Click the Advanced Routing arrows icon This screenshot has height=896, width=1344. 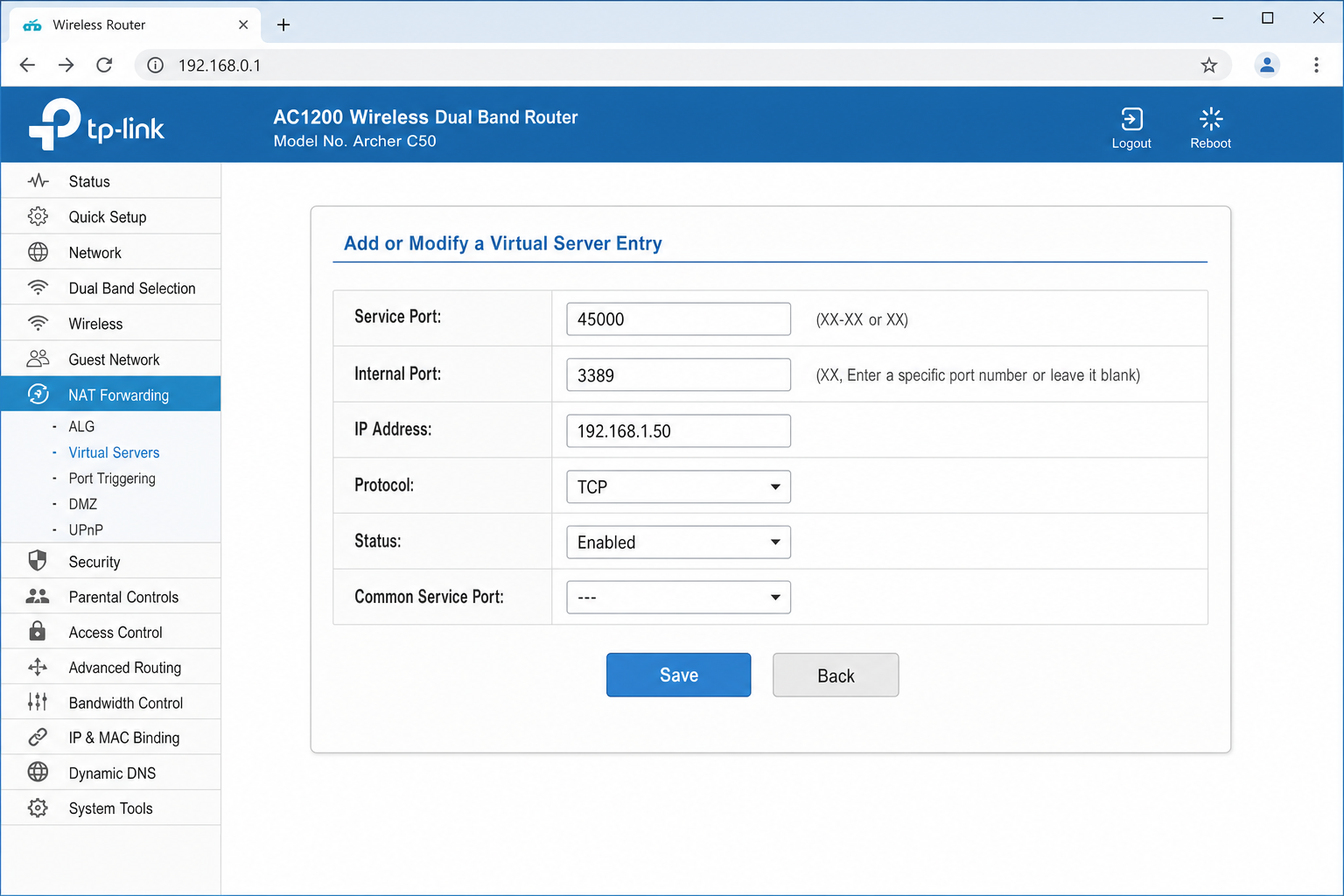click(x=38, y=667)
